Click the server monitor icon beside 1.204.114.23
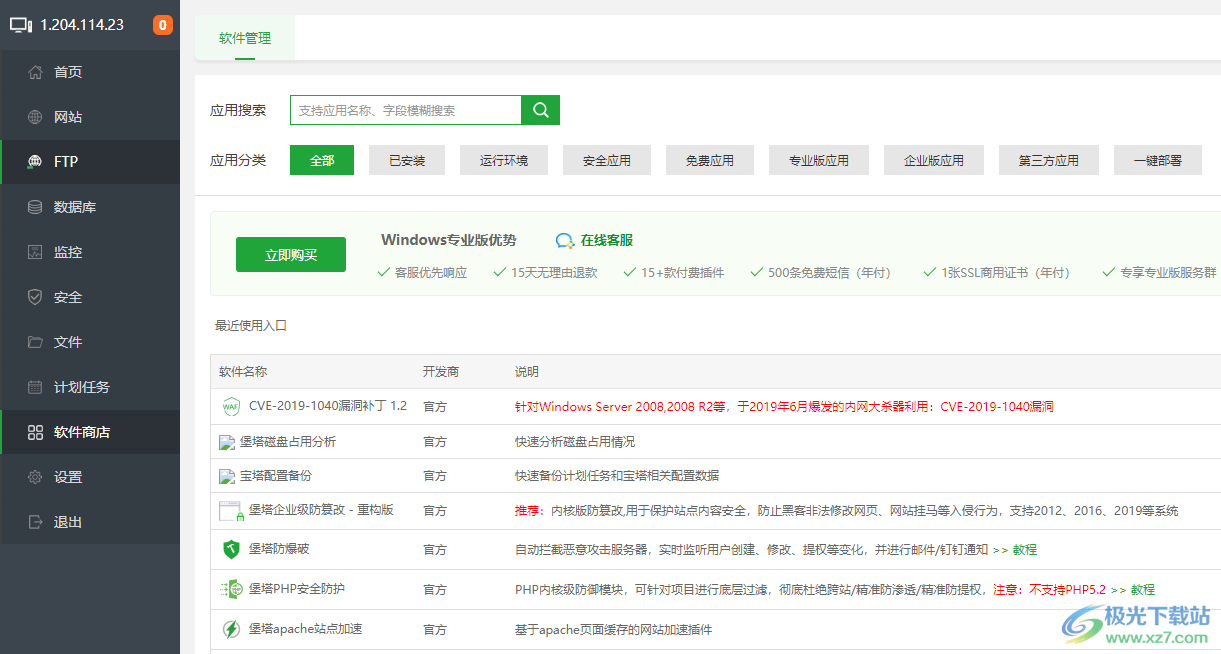This screenshot has width=1221, height=654. tap(21, 25)
